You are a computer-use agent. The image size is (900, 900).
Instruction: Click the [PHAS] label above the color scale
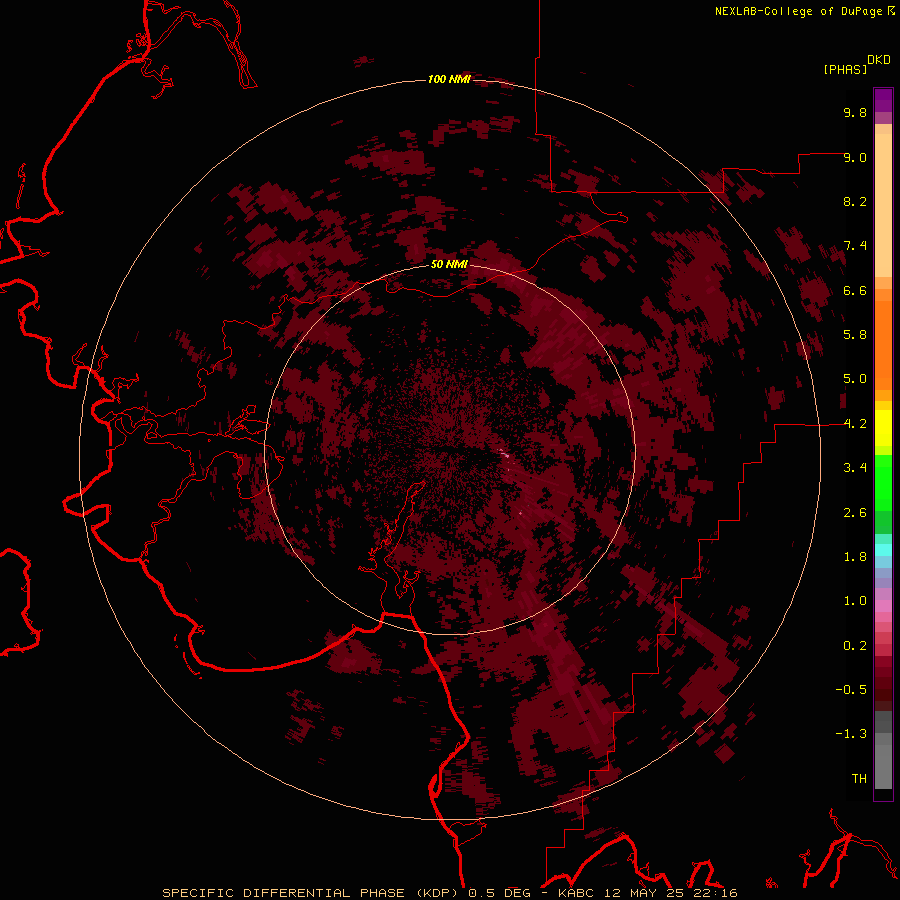coord(845,69)
